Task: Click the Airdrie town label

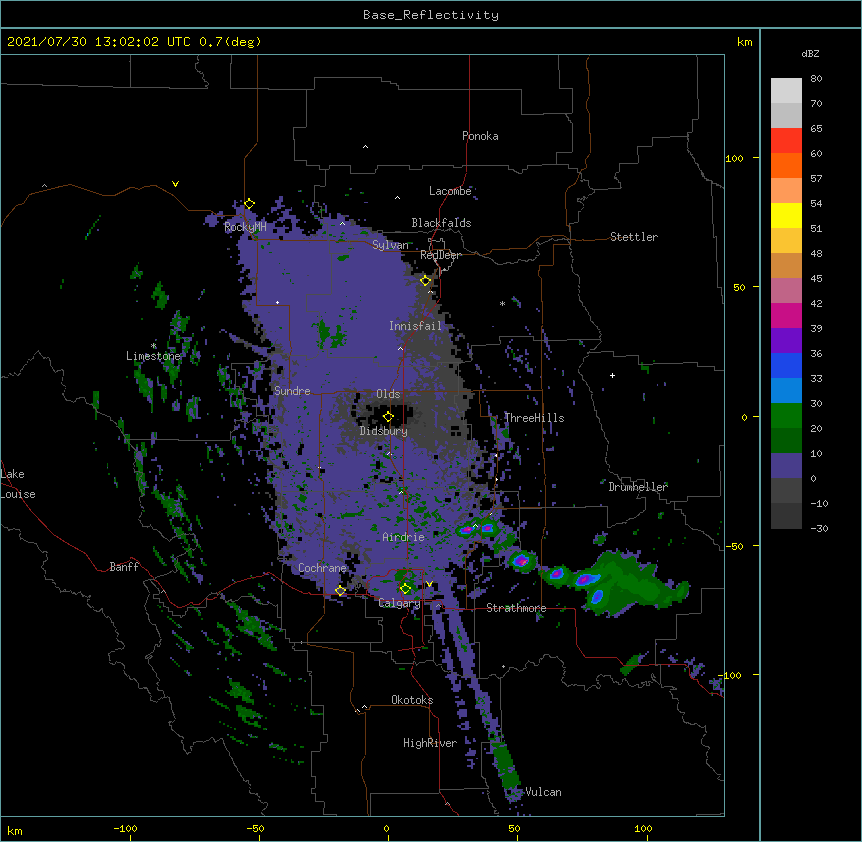Action: [403, 537]
